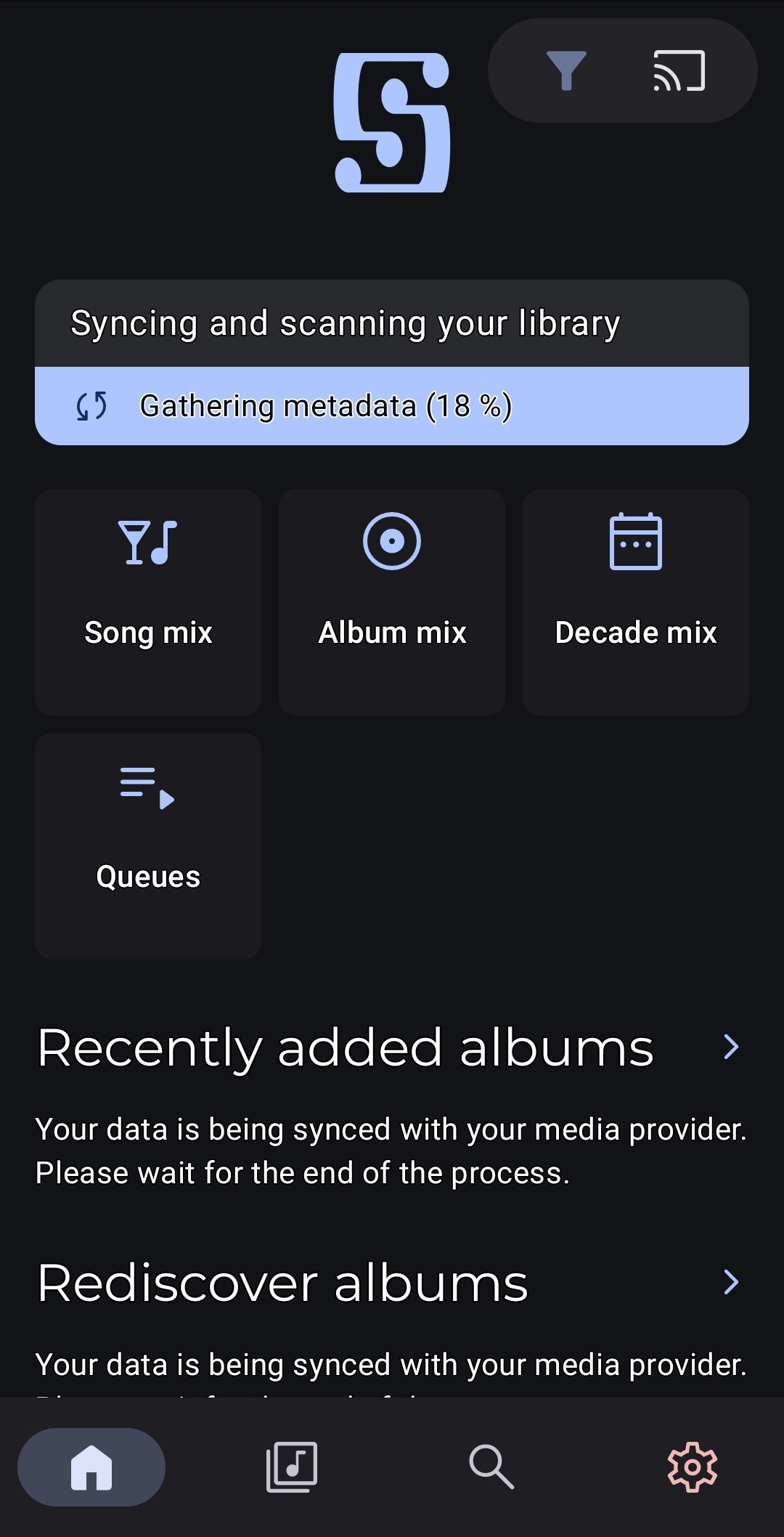The height and width of the screenshot is (1537, 784).
Task: Tap the Album mix disc icon
Action: click(x=392, y=541)
